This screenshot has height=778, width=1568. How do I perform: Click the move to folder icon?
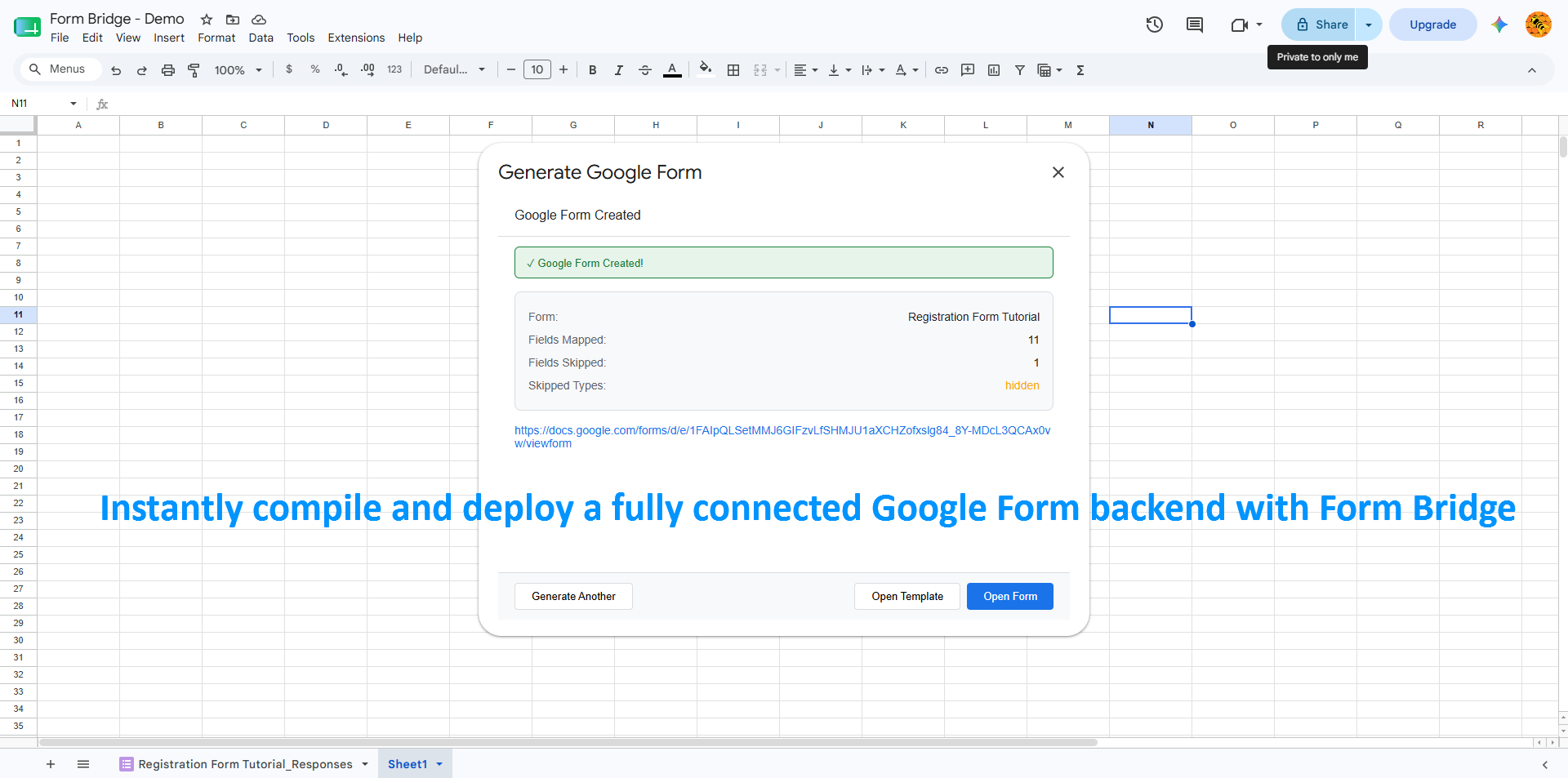coord(233,20)
